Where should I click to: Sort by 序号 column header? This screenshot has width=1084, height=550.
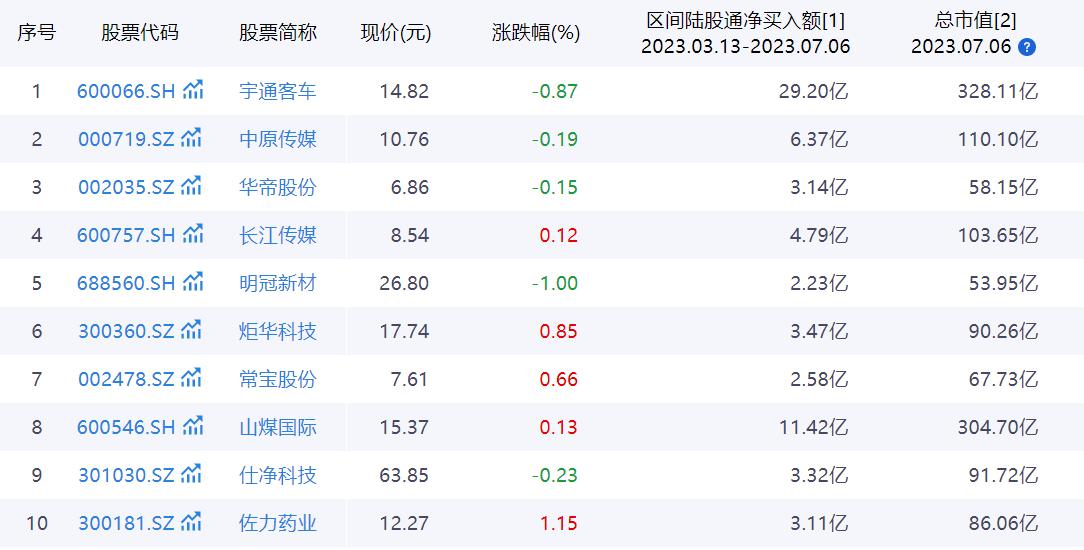(37, 32)
